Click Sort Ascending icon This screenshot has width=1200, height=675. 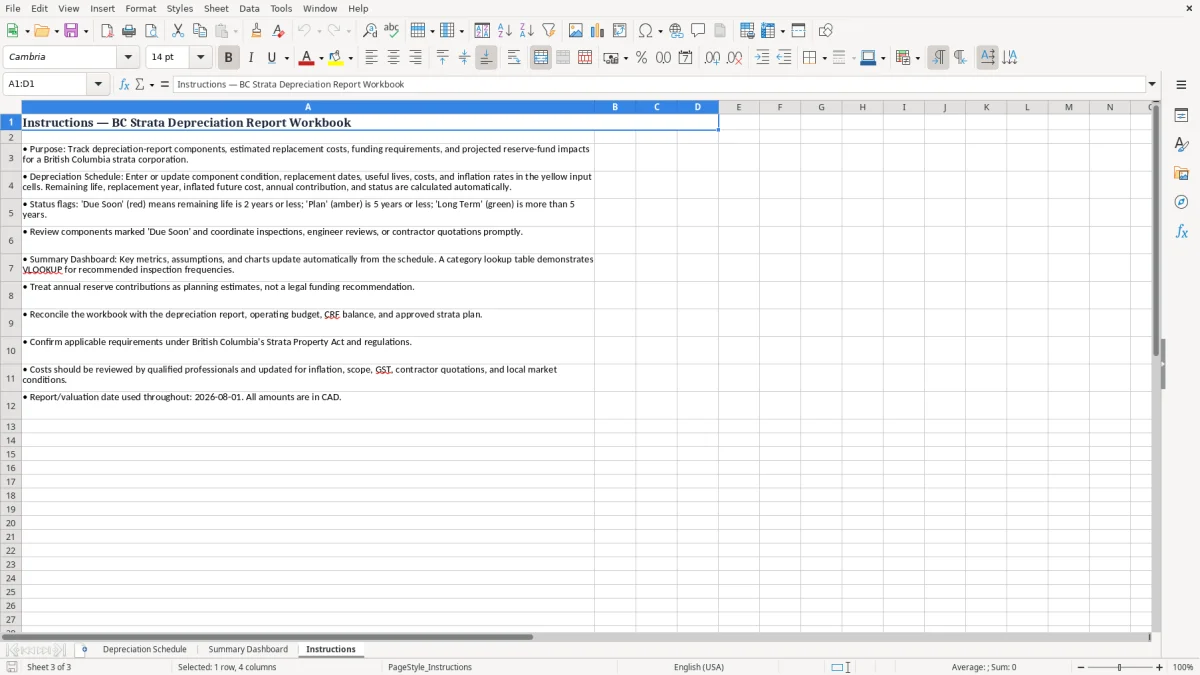click(505, 31)
